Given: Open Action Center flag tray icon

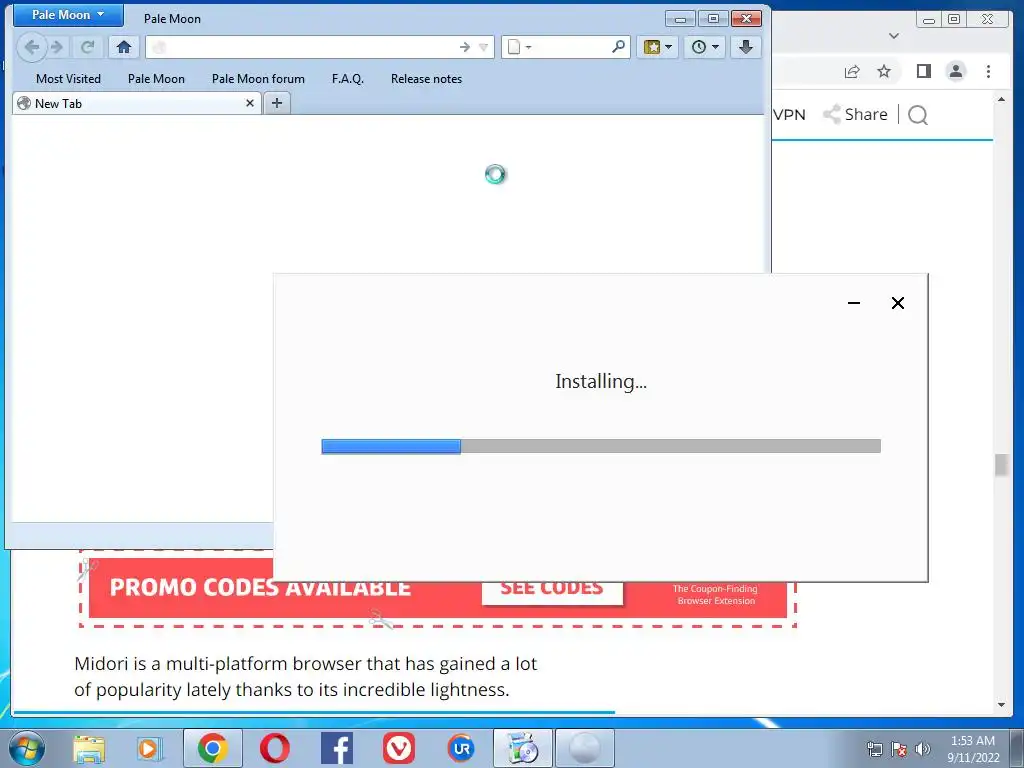Looking at the screenshot, I should 899,749.
